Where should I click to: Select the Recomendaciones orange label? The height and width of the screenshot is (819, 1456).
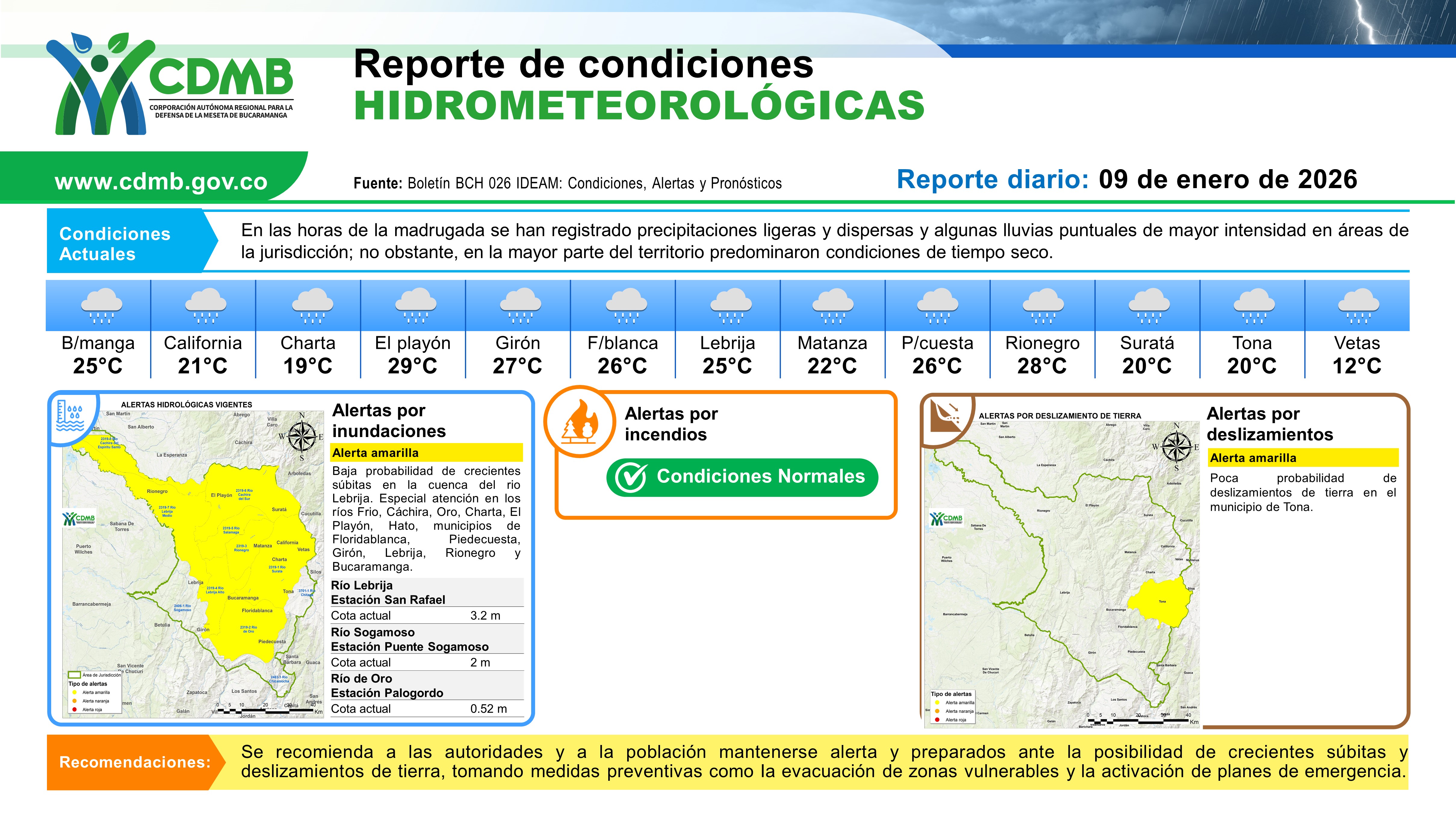[135, 762]
